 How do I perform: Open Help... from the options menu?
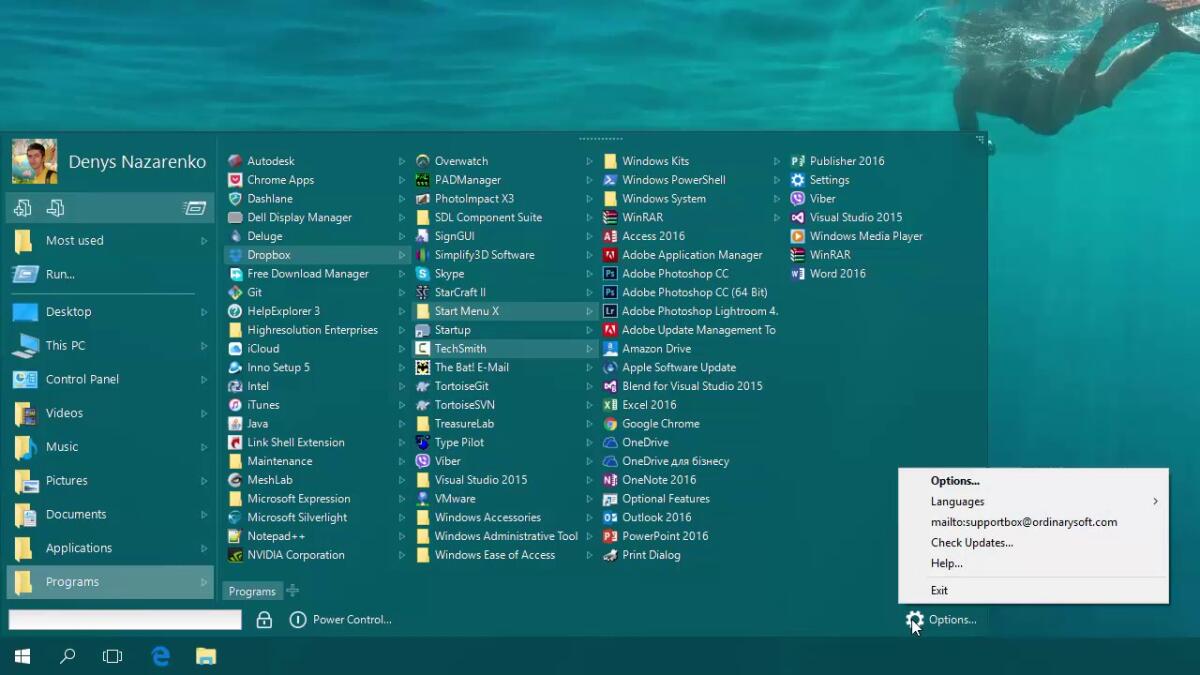click(946, 563)
